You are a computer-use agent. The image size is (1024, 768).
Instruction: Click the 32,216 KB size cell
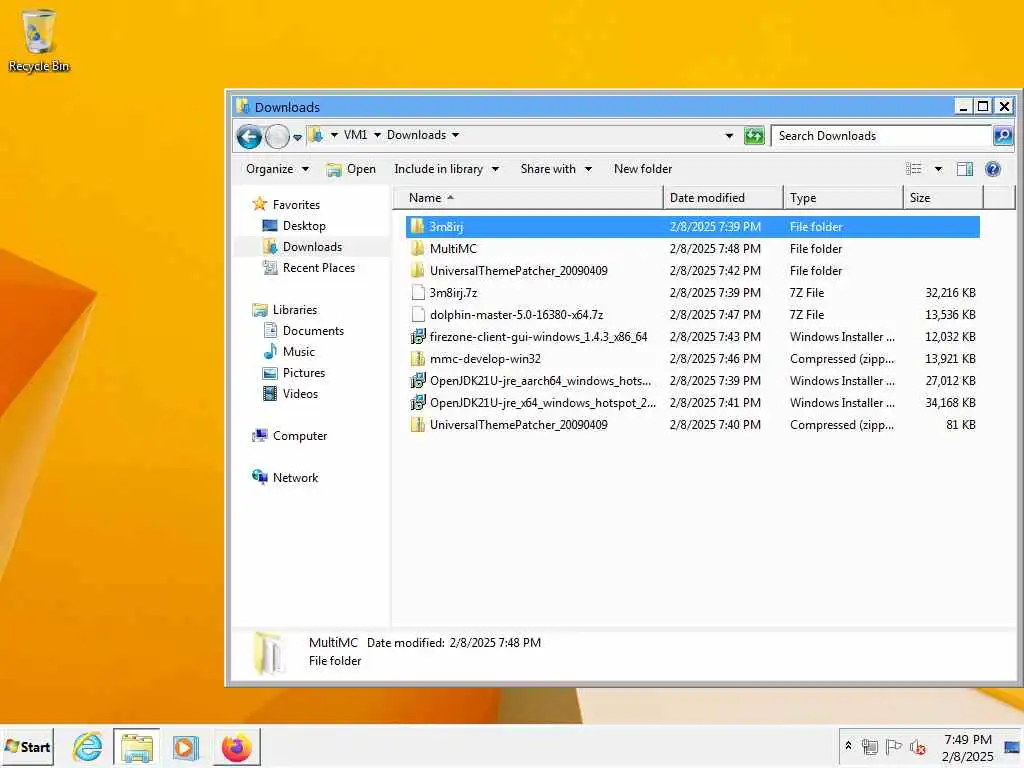click(x=950, y=293)
